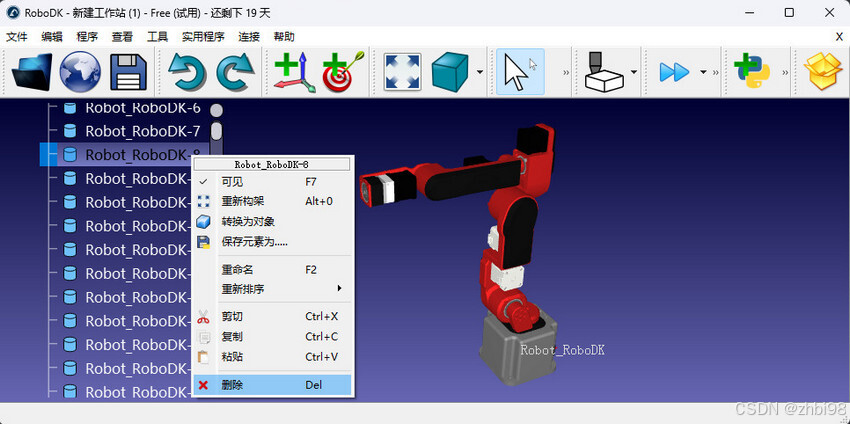
Task: Click the RoboDK logo in title bar
Action: click(x=14, y=12)
